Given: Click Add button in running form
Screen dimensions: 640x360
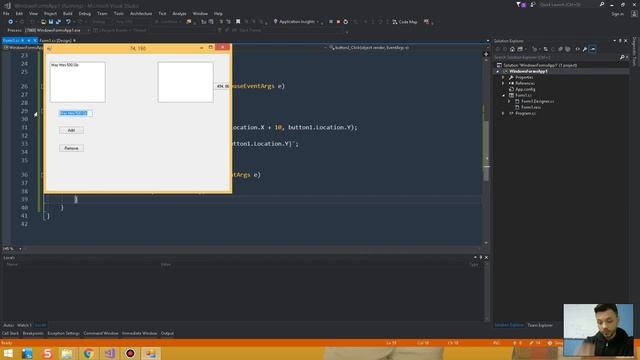Looking at the screenshot, I should (71, 130).
